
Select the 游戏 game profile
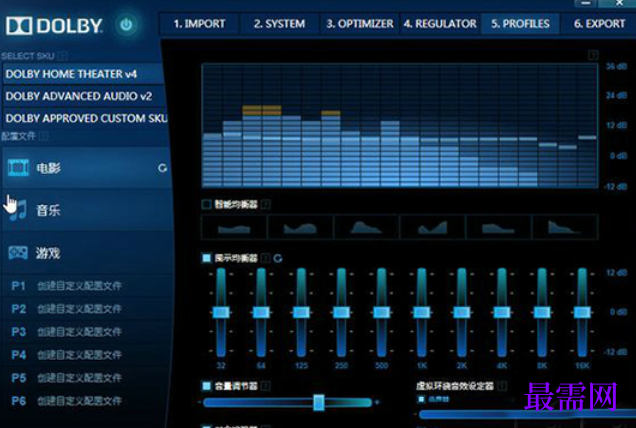(87, 253)
